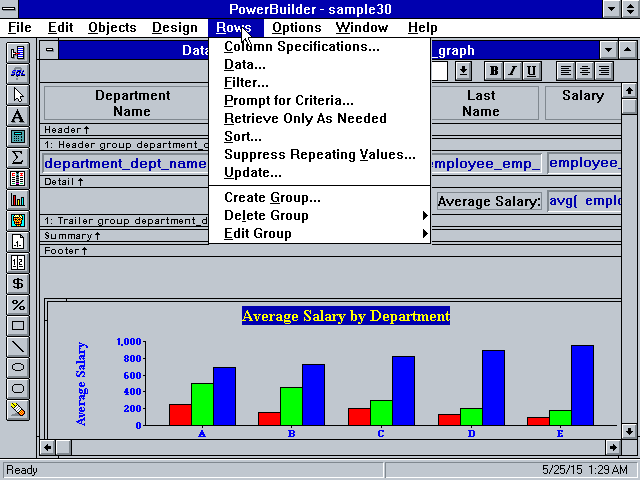This screenshot has width=640, height=480.
Task: Set center text alignment
Action: click(x=584, y=71)
